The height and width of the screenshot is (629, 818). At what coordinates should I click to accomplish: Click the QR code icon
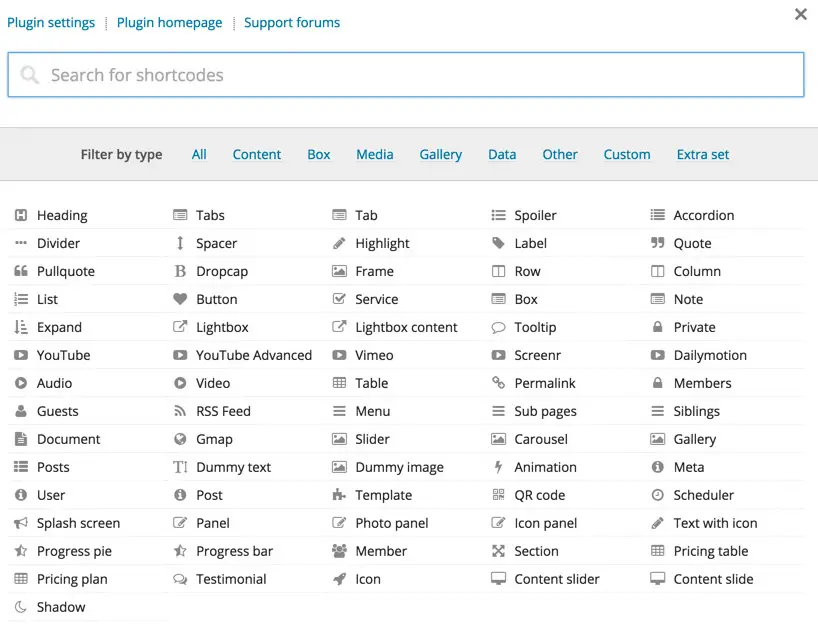(498, 495)
